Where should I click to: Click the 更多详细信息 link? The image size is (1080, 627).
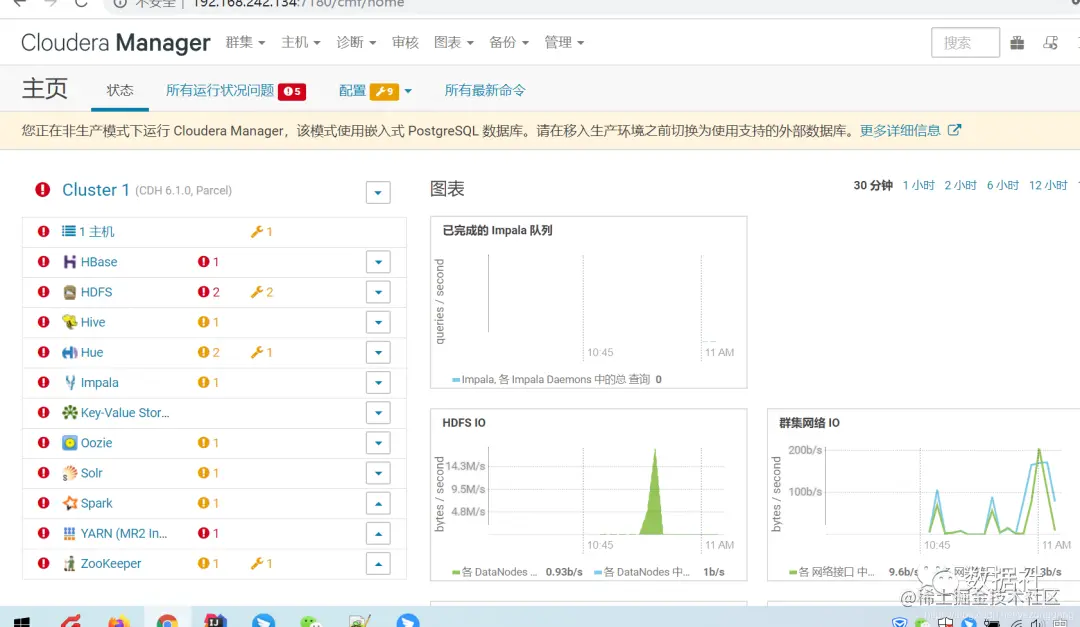(900, 130)
